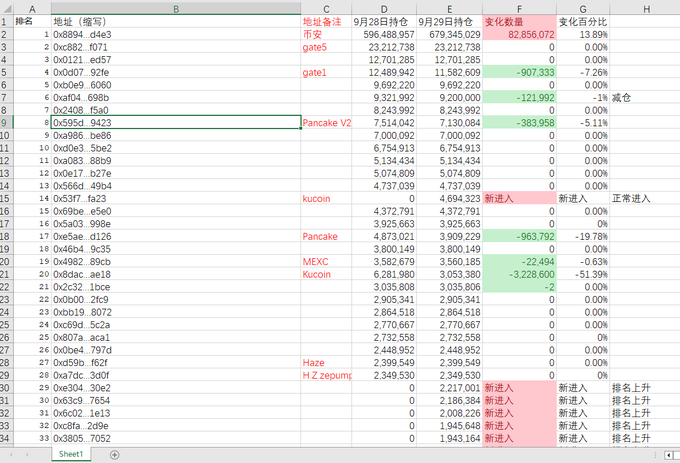Click the -19.78% percentage cell

[583, 236]
